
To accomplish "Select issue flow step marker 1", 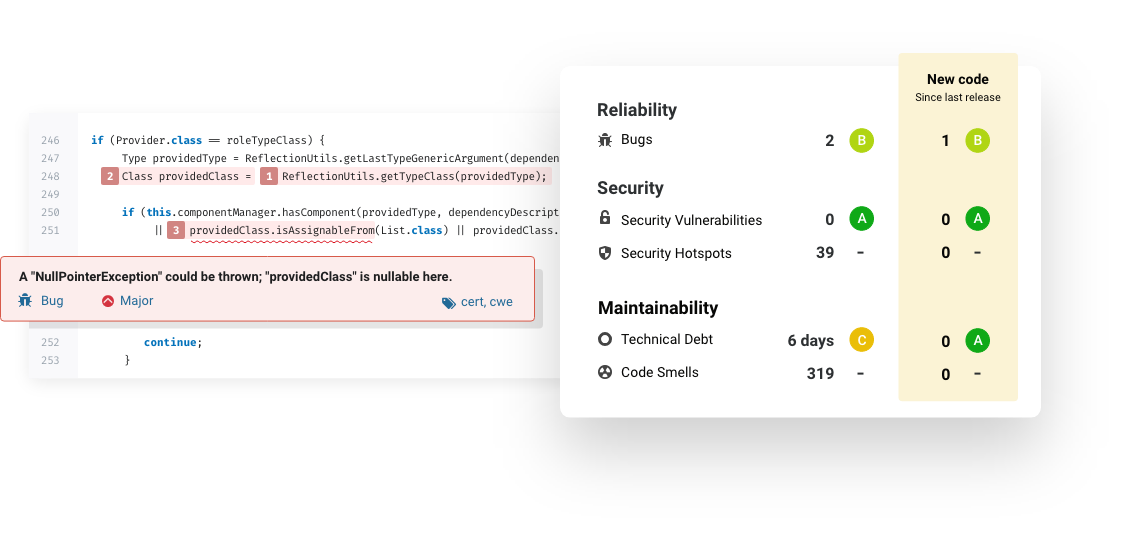I will click(x=268, y=177).
